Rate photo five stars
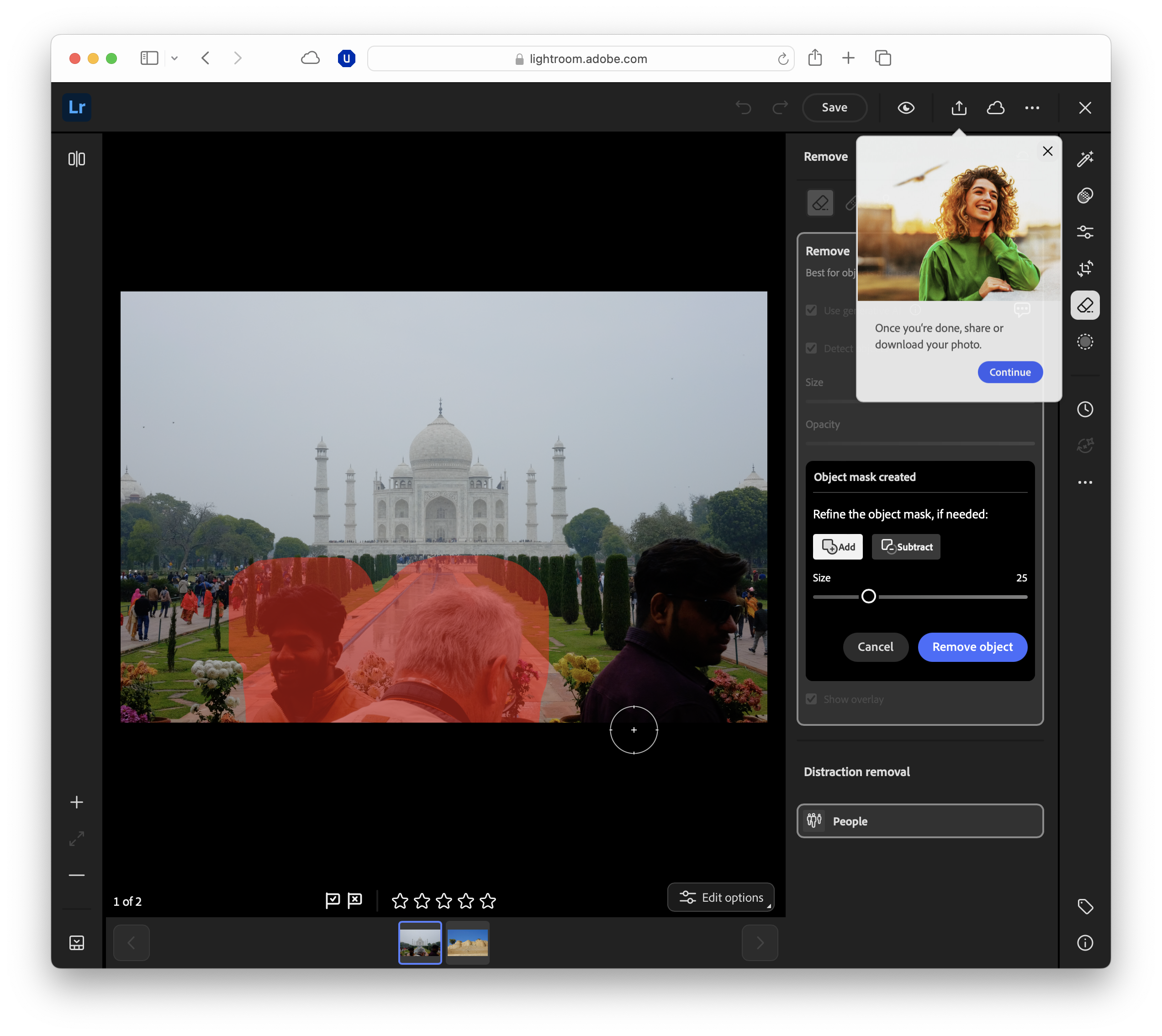1162x1036 pixels. click(488, 900)
